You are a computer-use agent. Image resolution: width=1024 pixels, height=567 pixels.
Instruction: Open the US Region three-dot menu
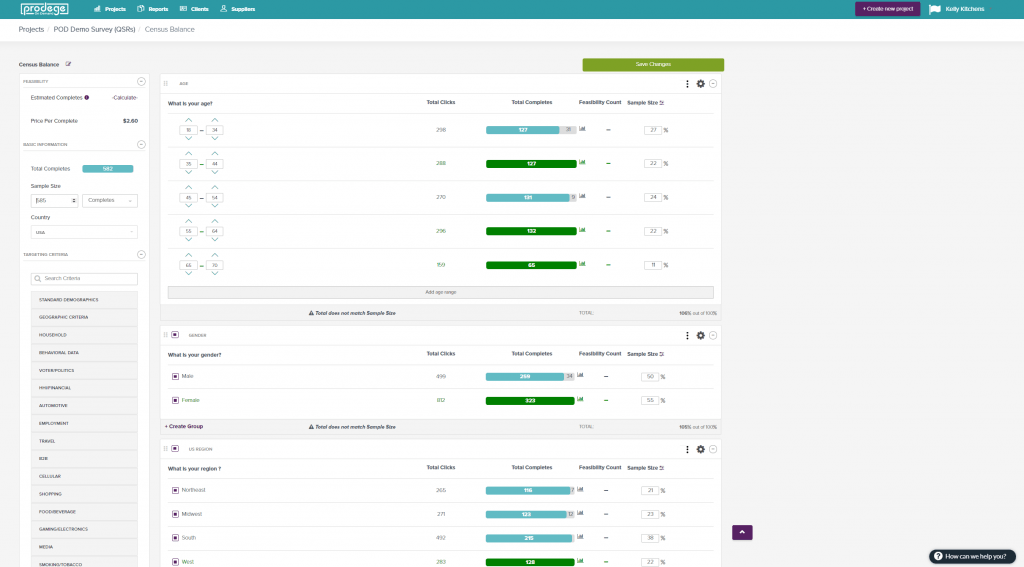click(x=687, y=449)
